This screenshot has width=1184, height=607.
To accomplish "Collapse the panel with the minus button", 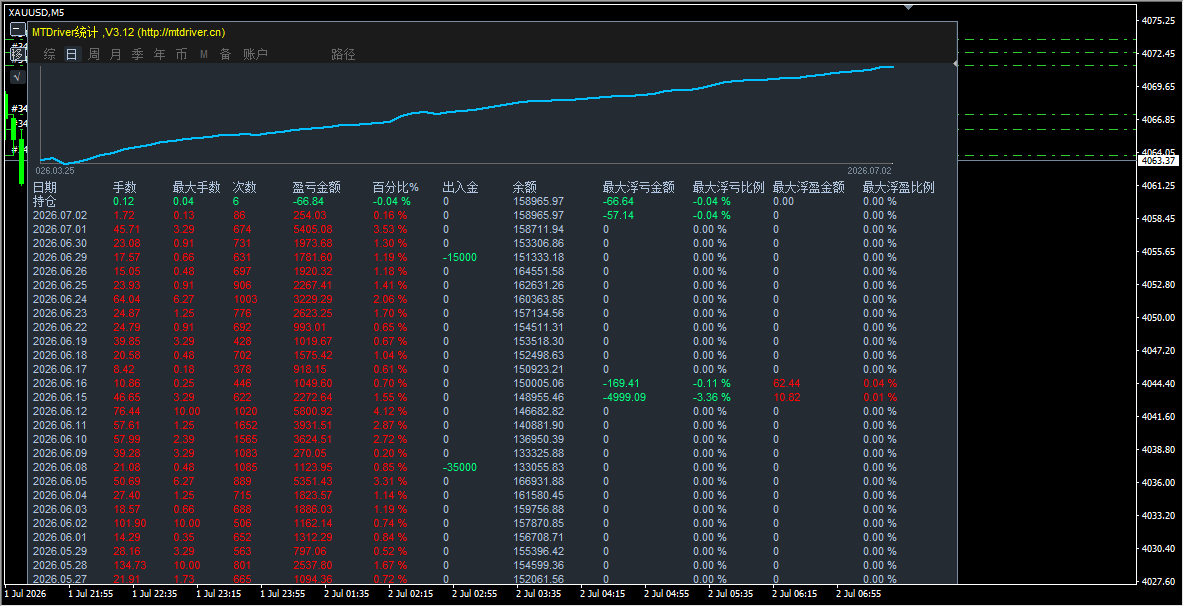I will tap(17, 29).
